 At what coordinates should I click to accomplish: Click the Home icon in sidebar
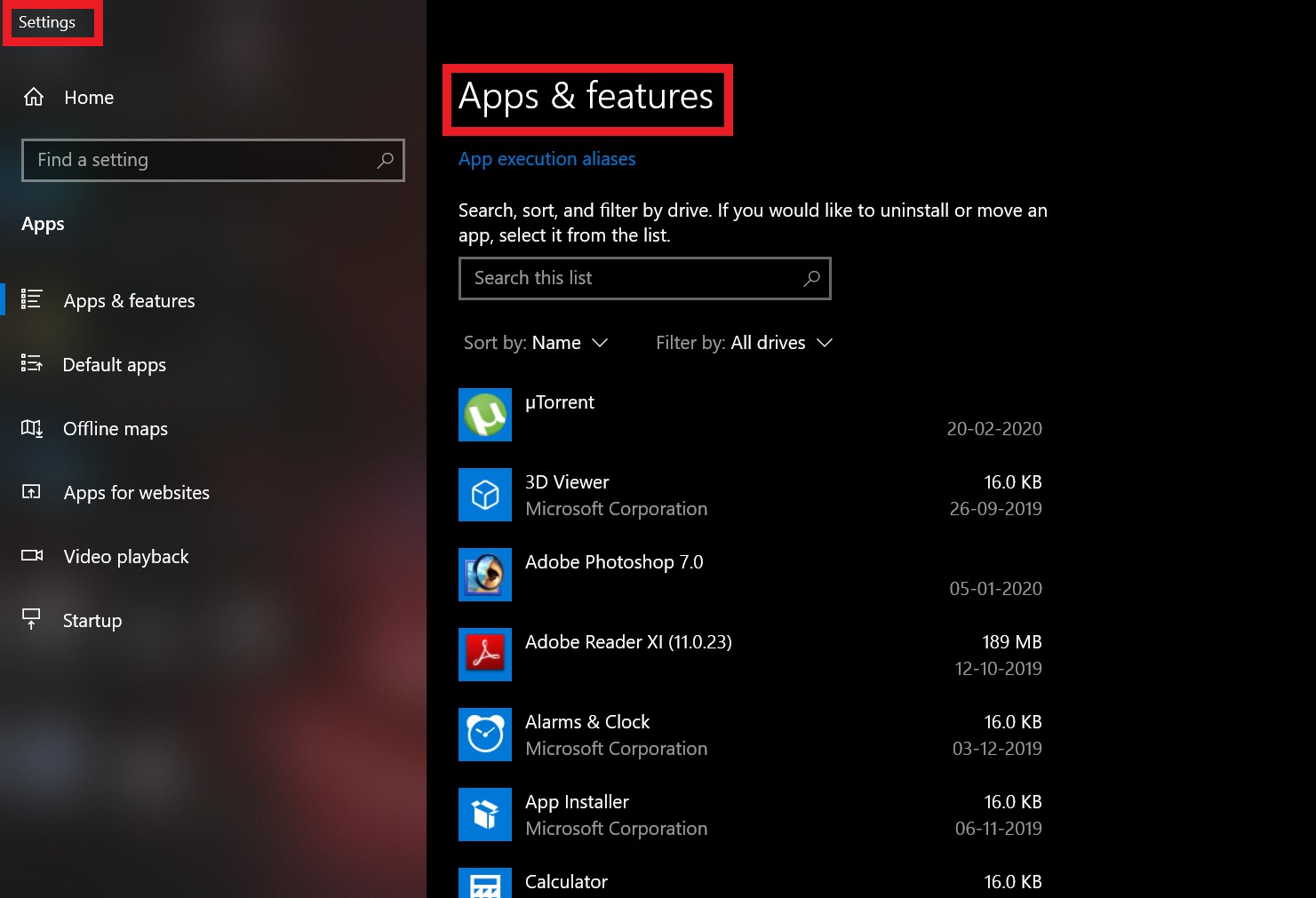pos(34,97)
